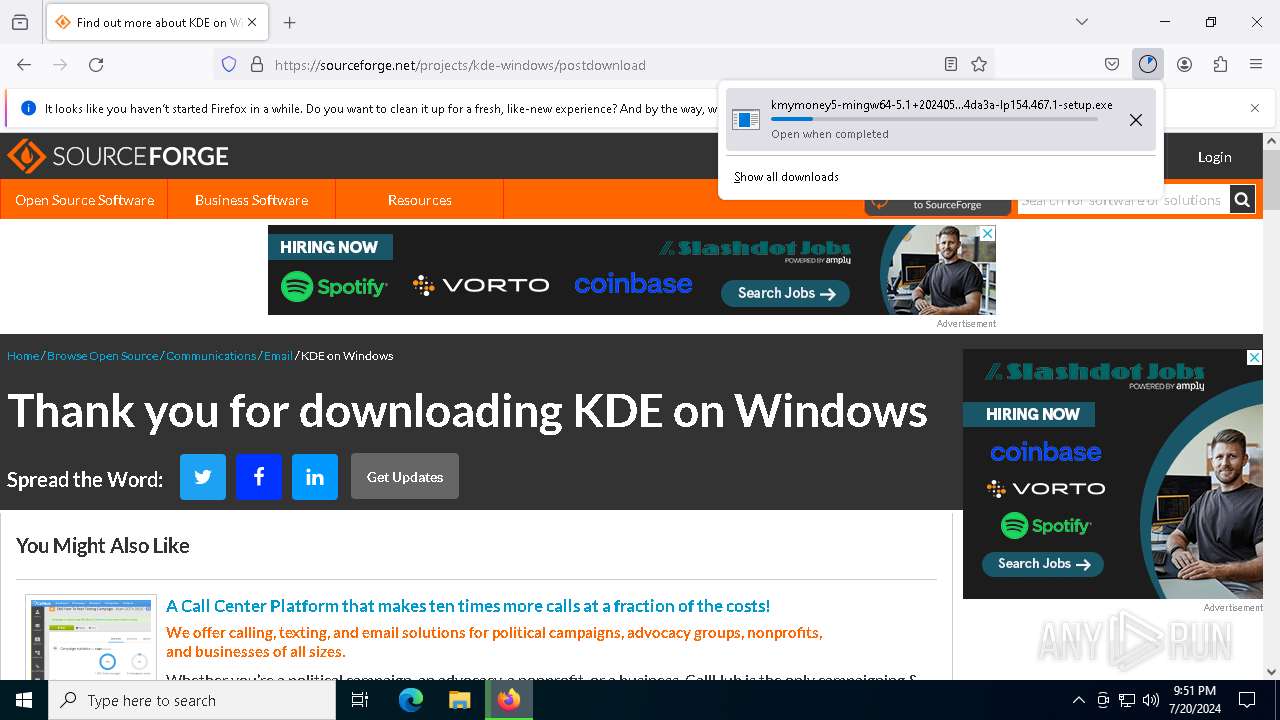Click the software search input field

[1124, 200]
